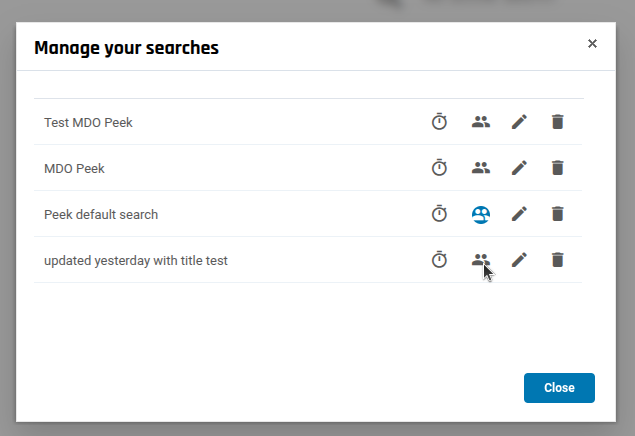Select the Peek default search row name

pyautogui.click(x=101, y=214)
